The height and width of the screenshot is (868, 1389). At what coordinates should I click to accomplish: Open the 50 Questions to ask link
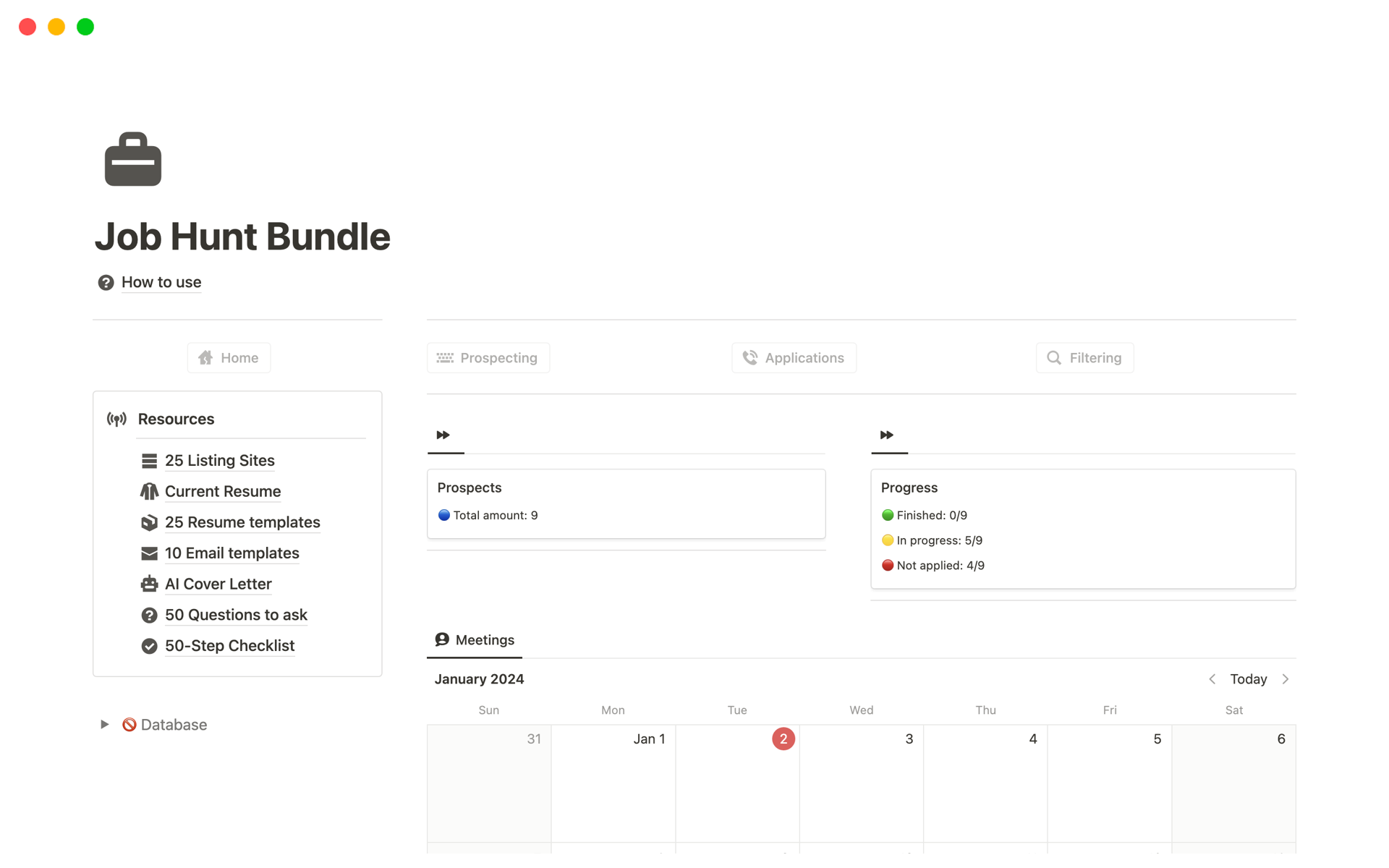(x=236, y=615)
